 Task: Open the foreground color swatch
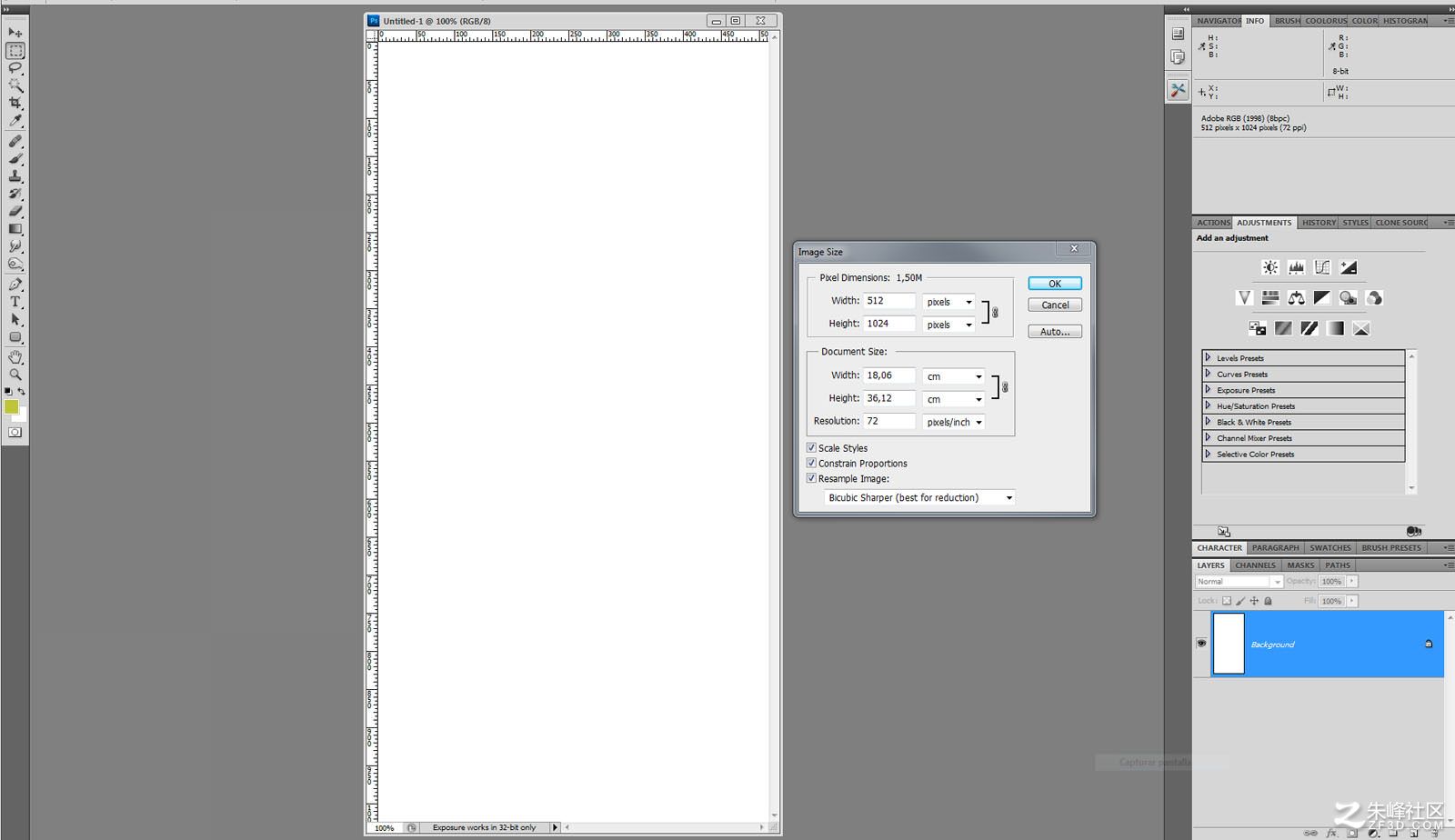click(x=11, y=406)
